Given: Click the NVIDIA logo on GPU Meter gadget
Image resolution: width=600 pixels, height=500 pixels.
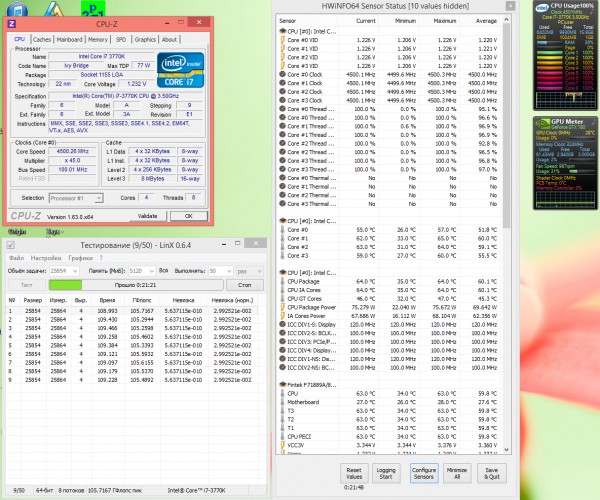Looking at the screenshot, I should [542, 123].
